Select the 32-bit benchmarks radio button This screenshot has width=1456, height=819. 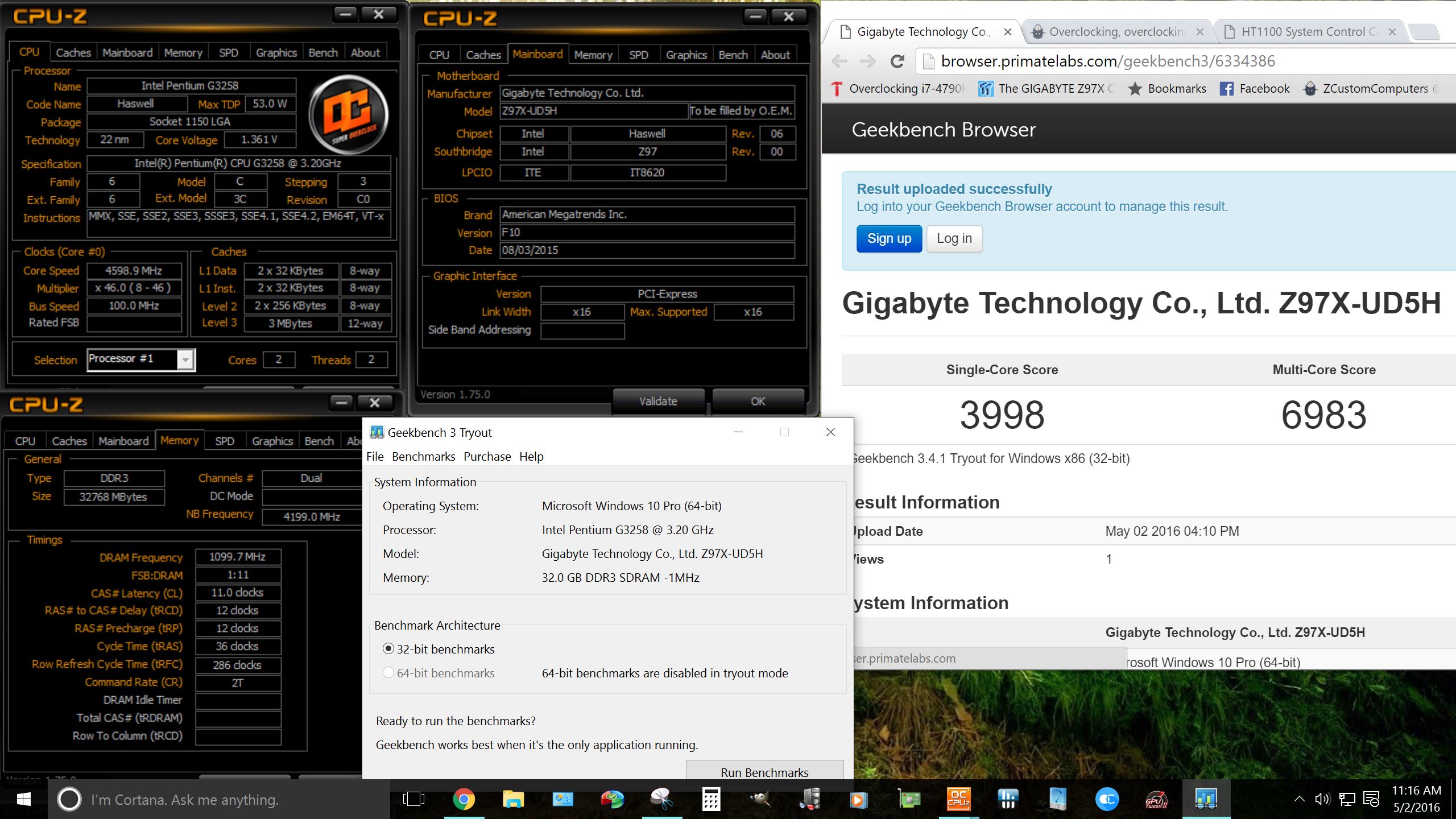pos(388,649)
